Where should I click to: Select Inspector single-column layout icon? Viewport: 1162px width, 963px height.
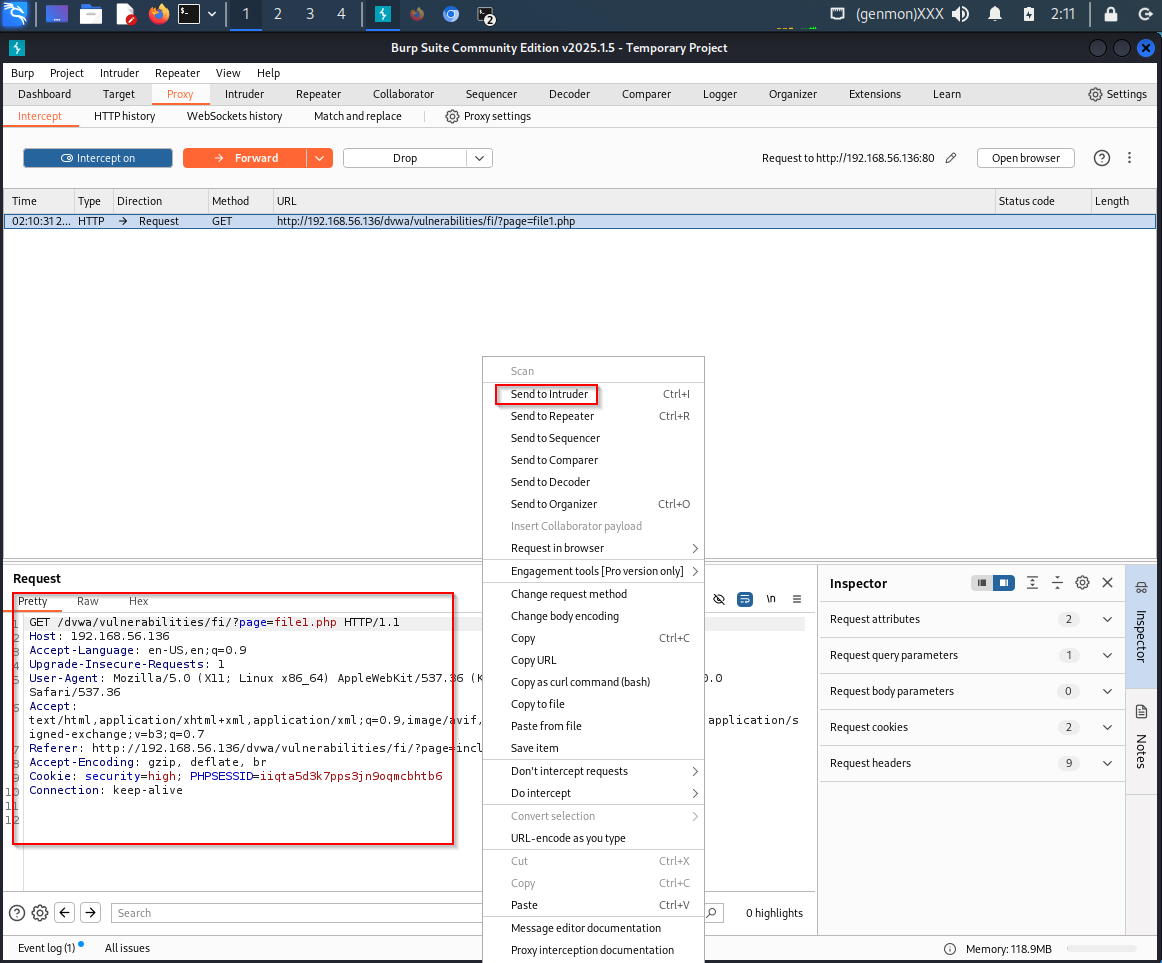[x=982, y=583]
